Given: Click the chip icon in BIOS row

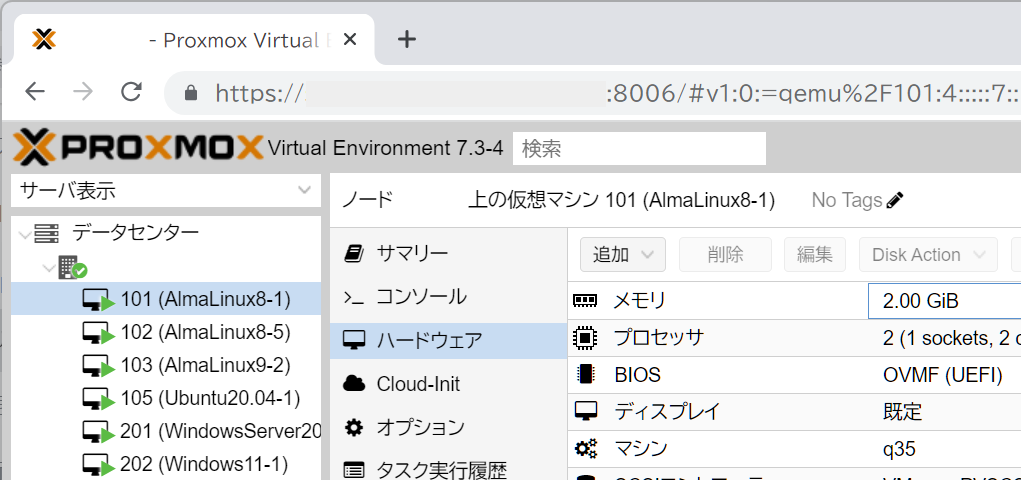Looking at the screenshot, I should [585, 374].
